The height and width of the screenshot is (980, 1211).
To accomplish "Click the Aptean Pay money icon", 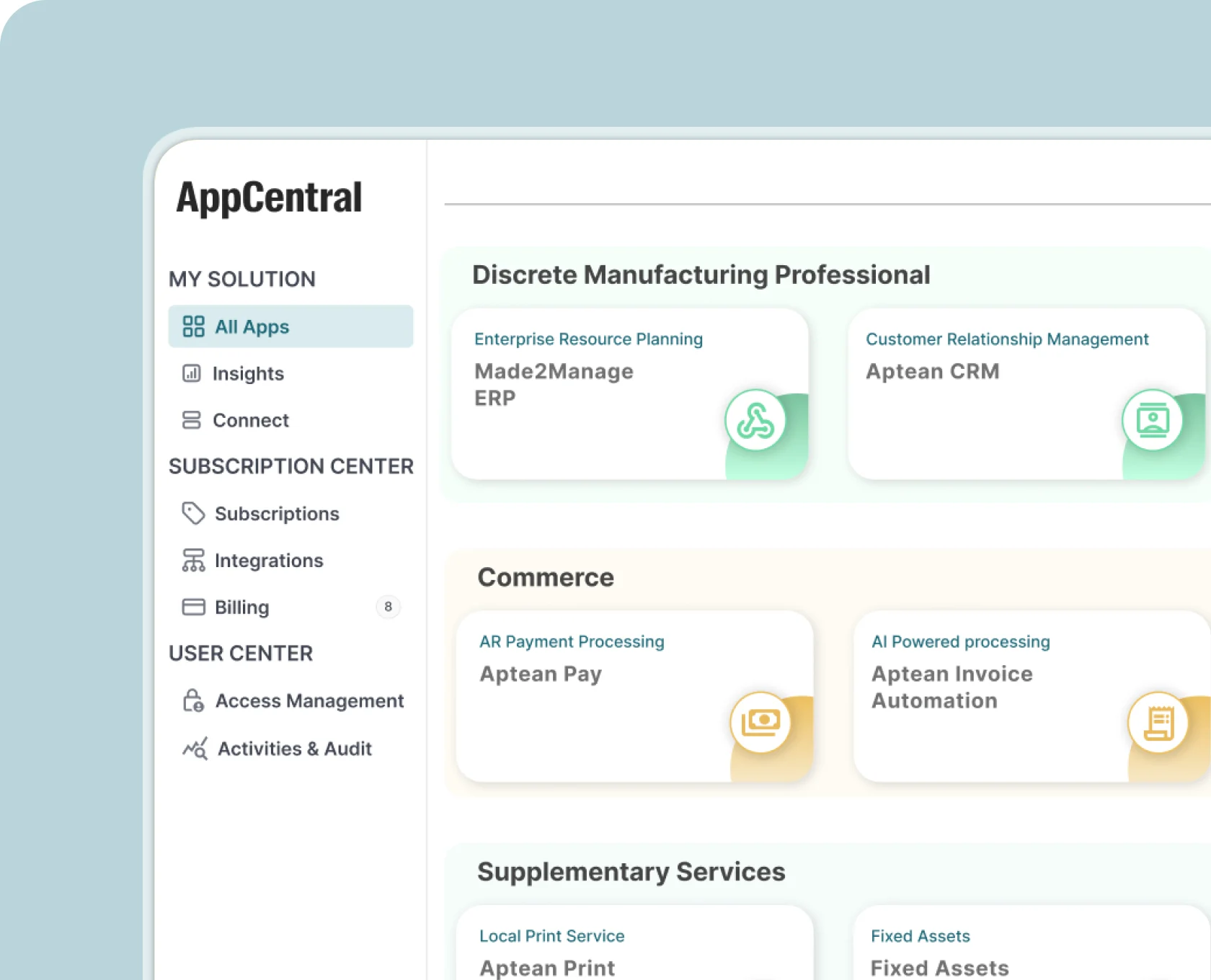I will pyautogui.click(x=760, y=722).
